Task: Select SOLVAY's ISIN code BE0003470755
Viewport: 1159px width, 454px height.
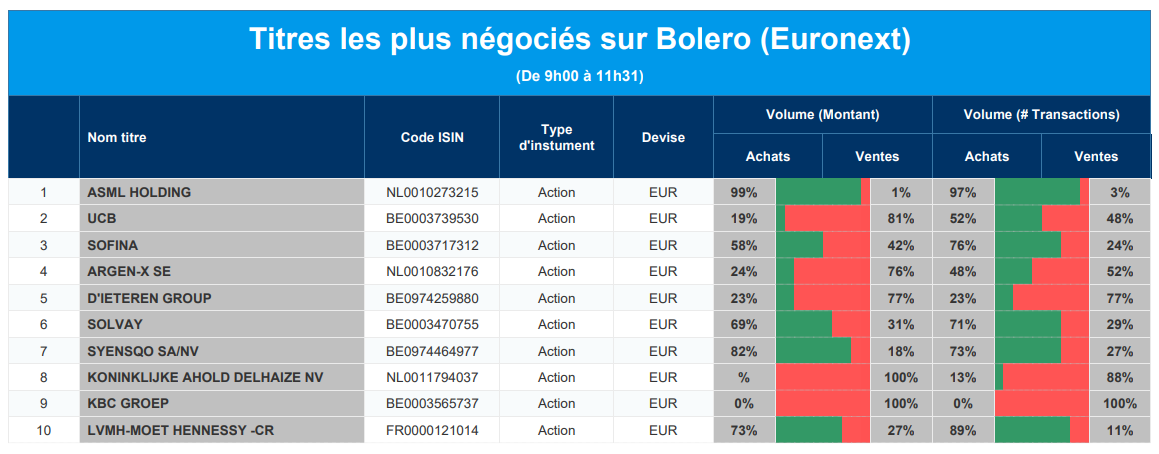Action: pos(432,325)
